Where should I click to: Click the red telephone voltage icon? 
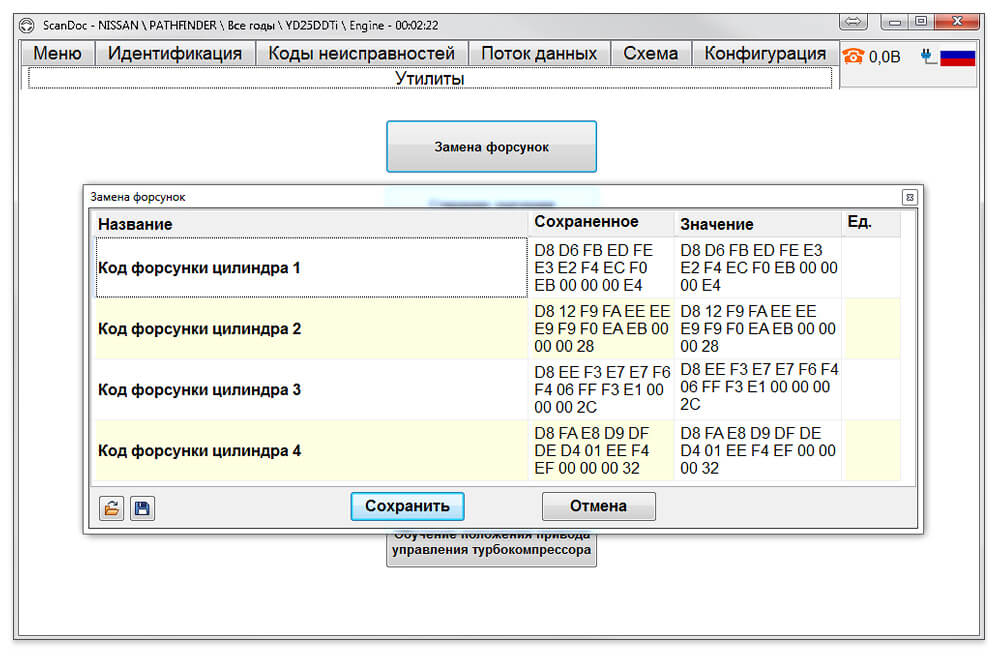tap(853, 56)
